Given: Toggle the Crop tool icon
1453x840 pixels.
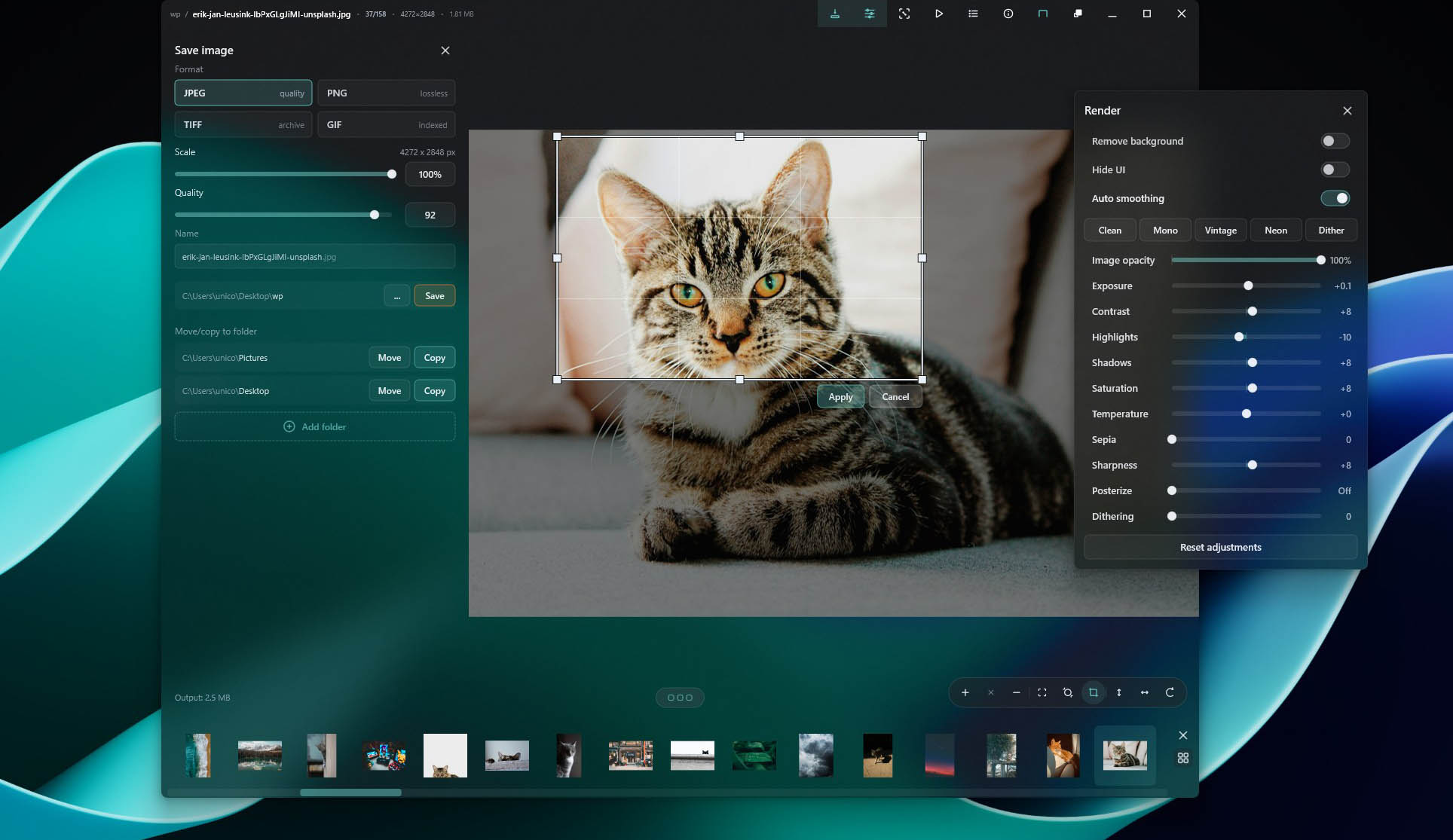Looking at the screenshot, I should click(1094, 692).
